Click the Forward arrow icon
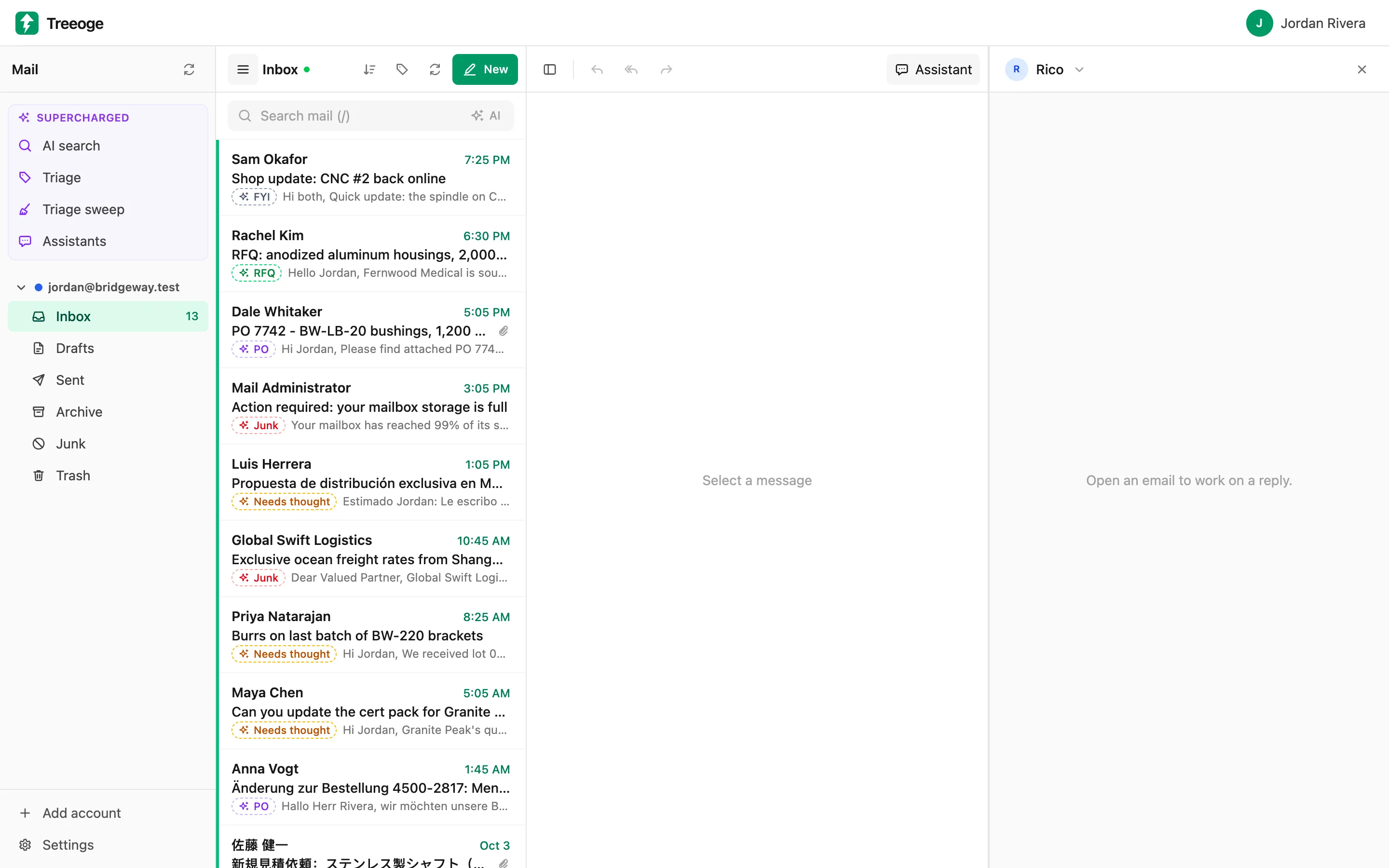This screenshot has height=868, width=1389. (666, 69)
